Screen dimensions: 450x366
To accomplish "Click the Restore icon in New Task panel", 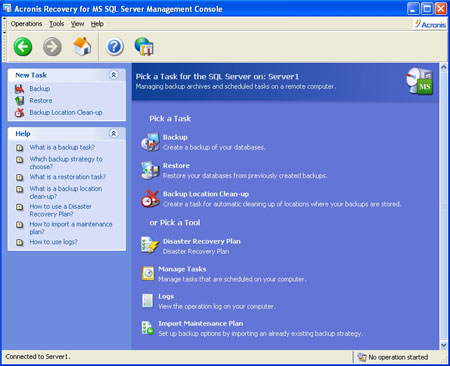I will coord(19,101).
